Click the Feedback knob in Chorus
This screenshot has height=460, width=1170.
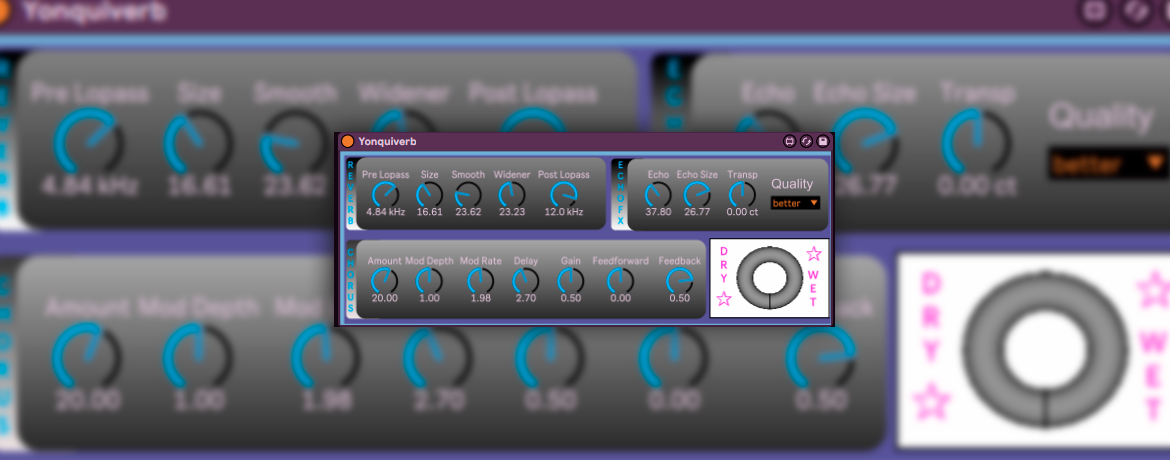(x=680, y=280)
